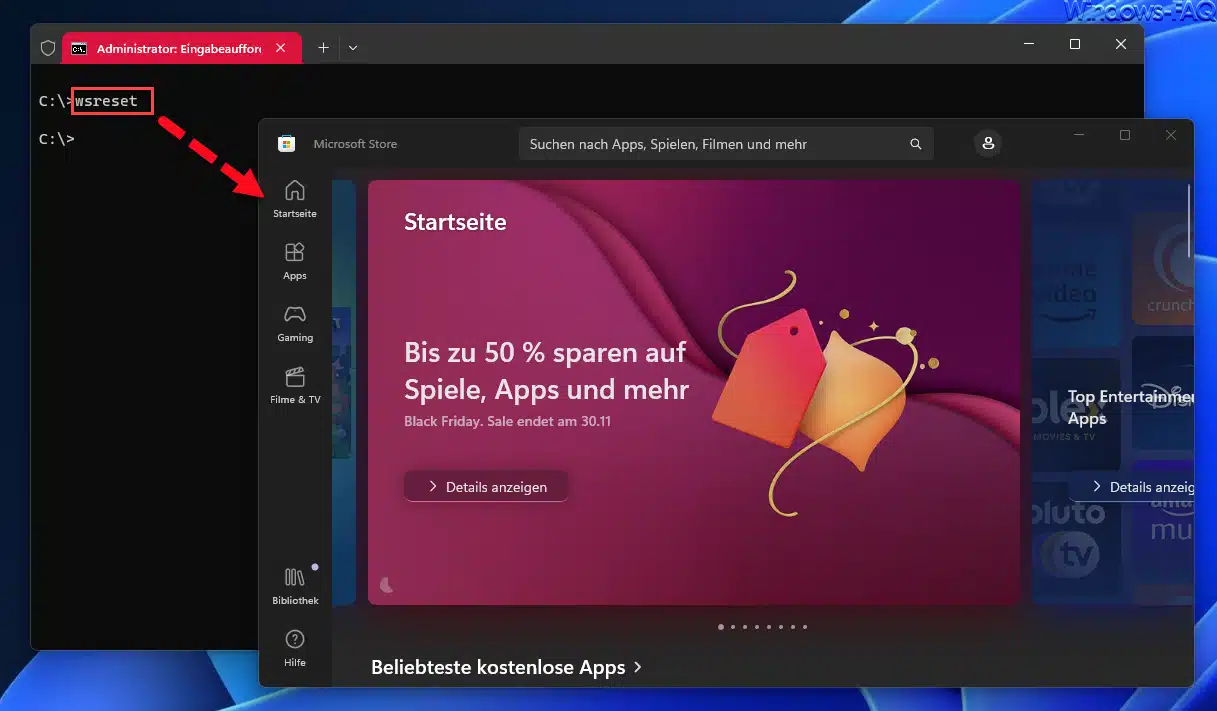Click the Store search field
Viewport: 1217px width, 711px height.
click(725, 144)
